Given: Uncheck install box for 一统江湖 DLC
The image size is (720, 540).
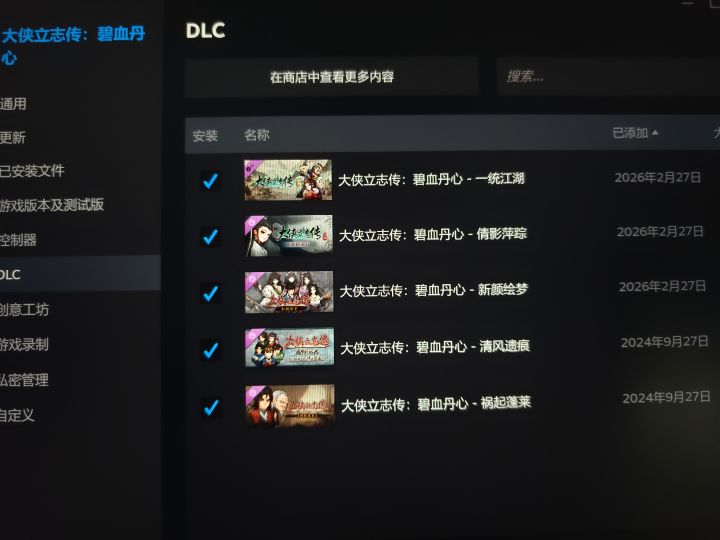Looking at the screenshot, I should (x=210, y=180).
